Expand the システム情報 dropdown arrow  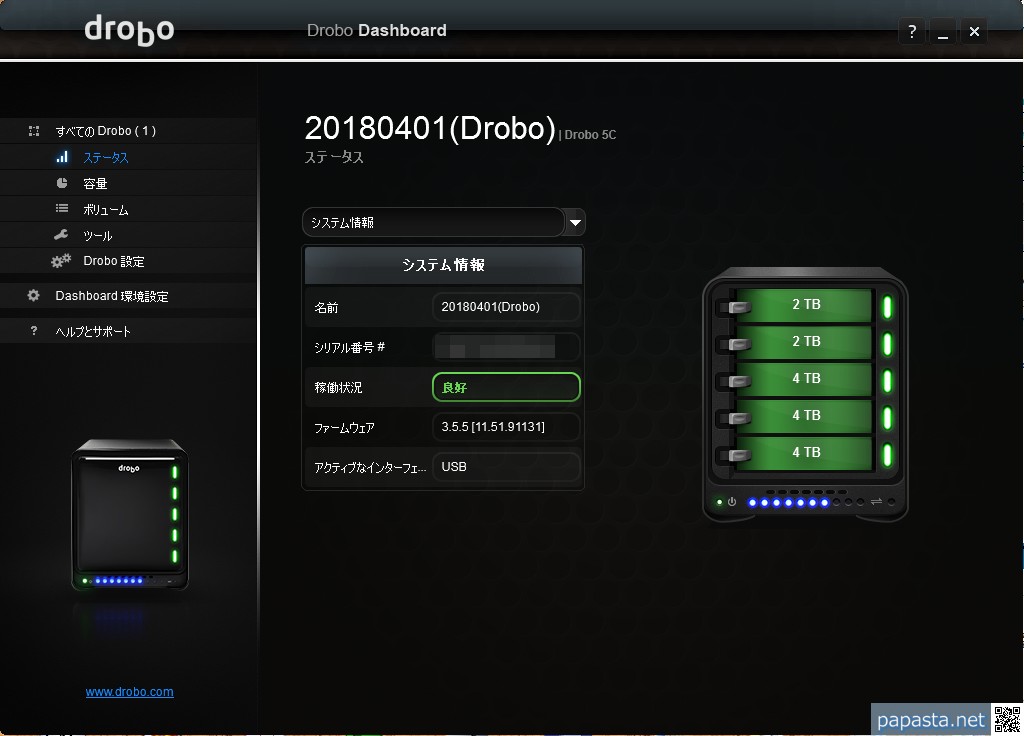click(x=575, y=222)
